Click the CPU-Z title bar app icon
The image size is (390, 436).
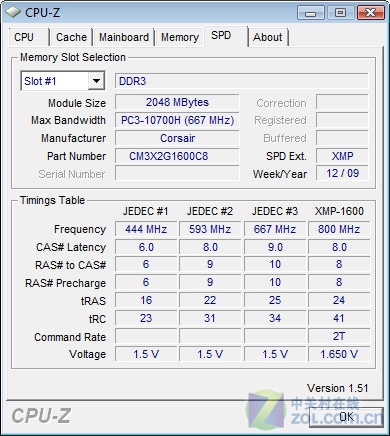tap(13, 13)
